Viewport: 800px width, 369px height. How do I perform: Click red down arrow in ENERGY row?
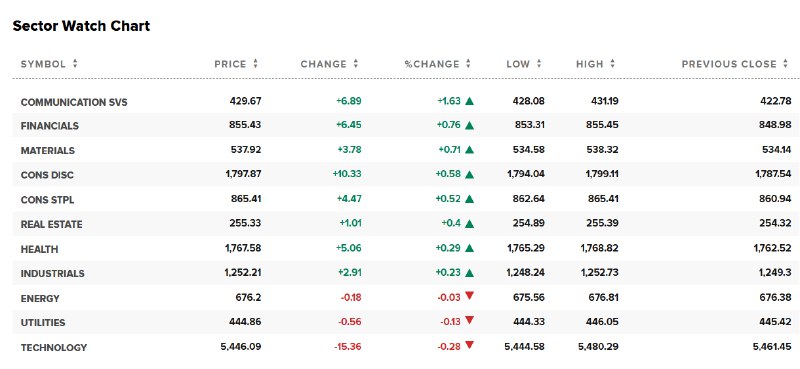coord(469,296)
